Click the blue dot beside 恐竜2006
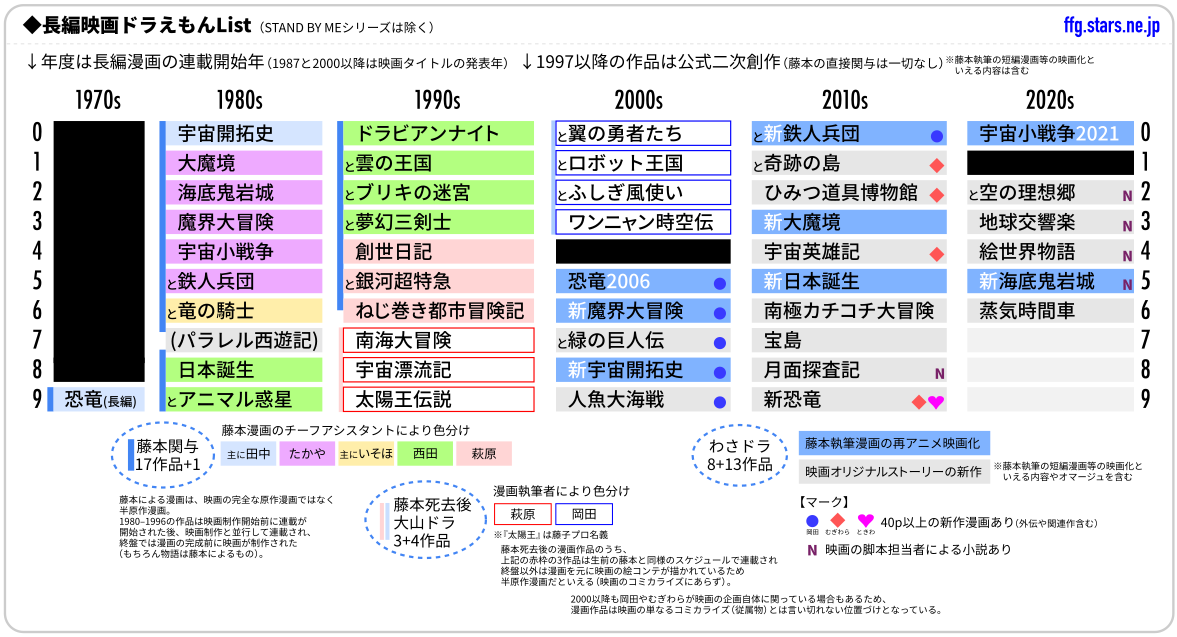 click(719, 284)
